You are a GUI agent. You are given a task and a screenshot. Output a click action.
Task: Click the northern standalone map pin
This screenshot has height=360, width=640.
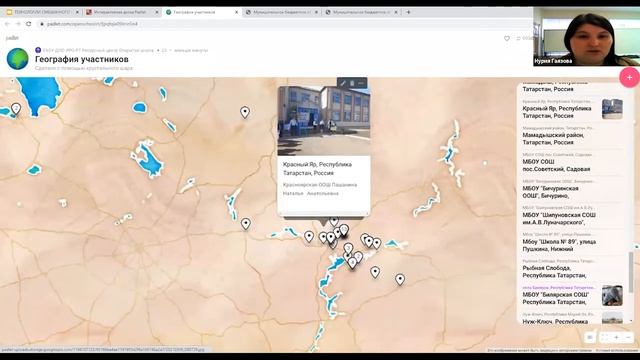[x=244, y=112]
